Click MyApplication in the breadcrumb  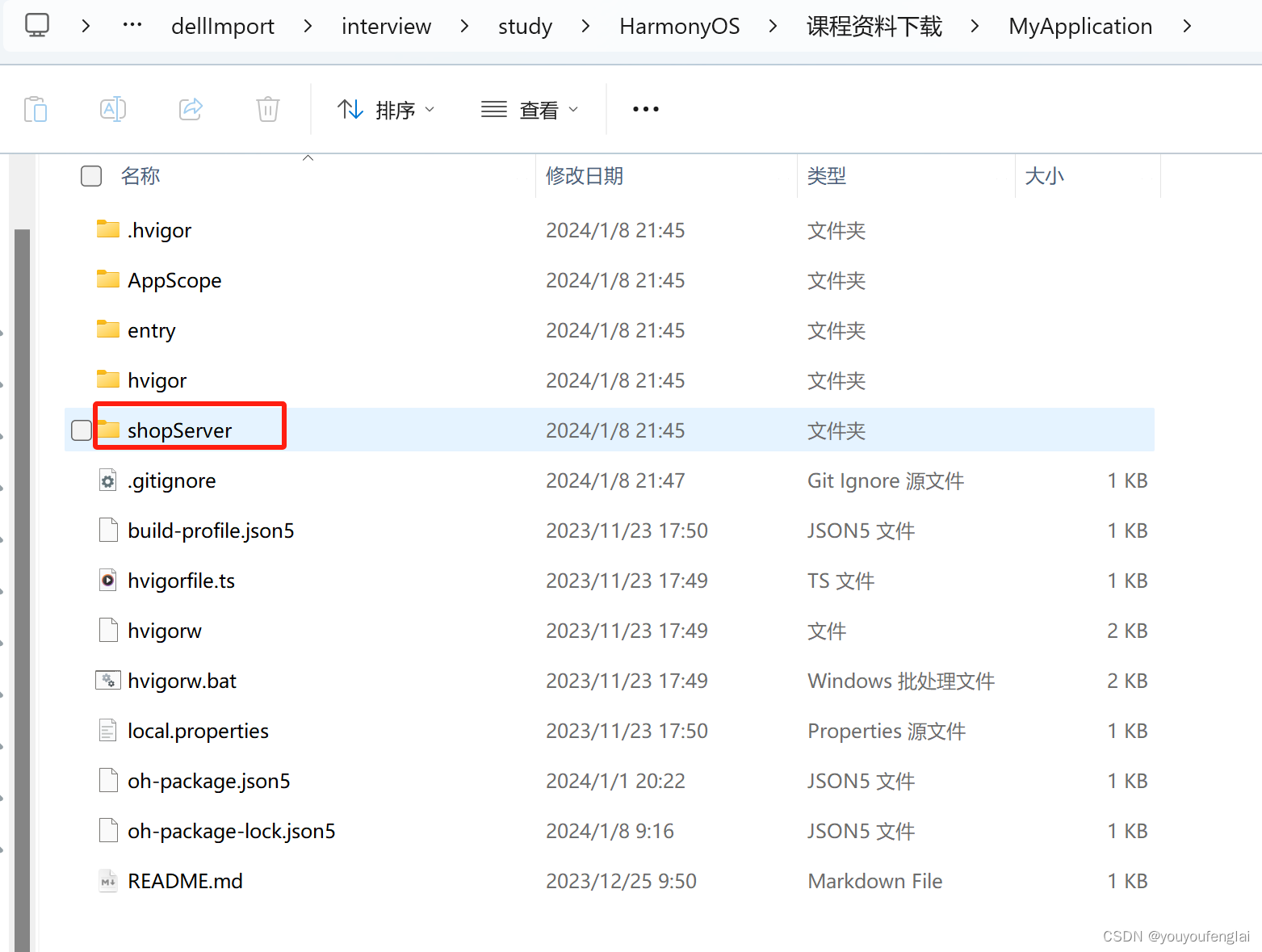click(x=1080, y=26)
